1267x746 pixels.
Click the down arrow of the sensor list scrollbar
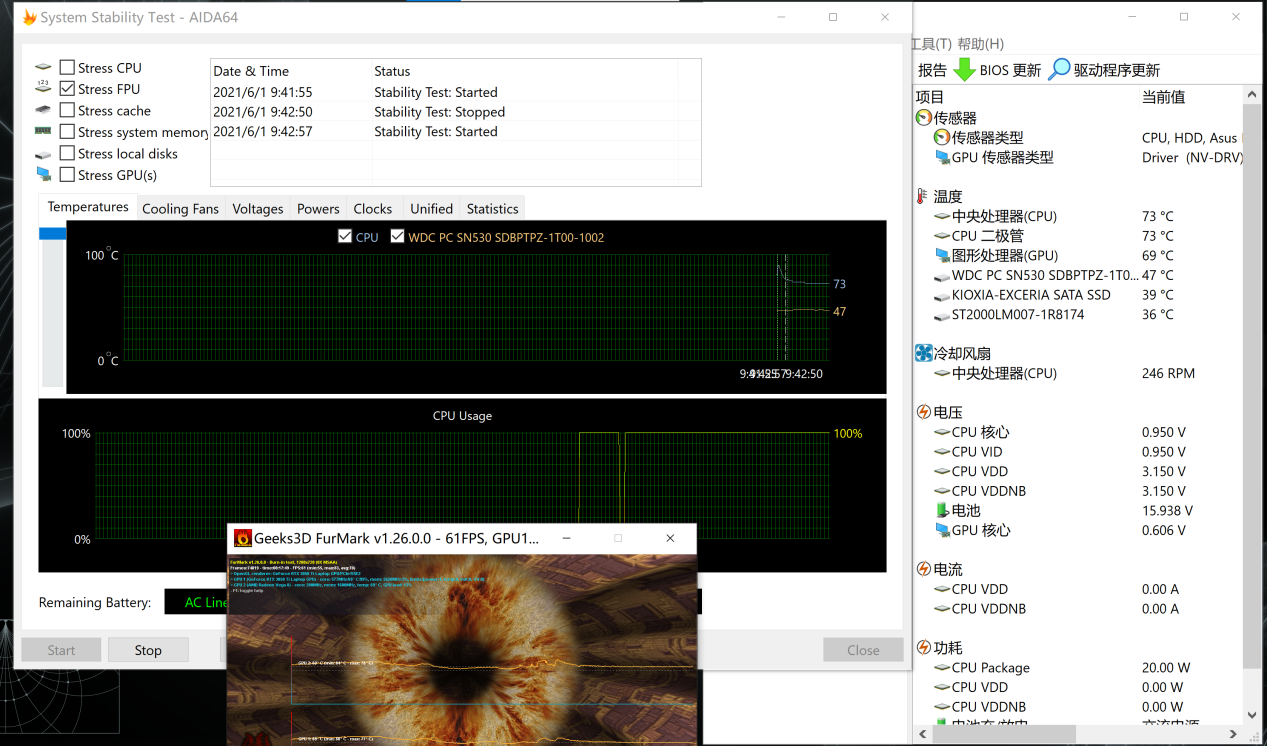(1252, 715)
